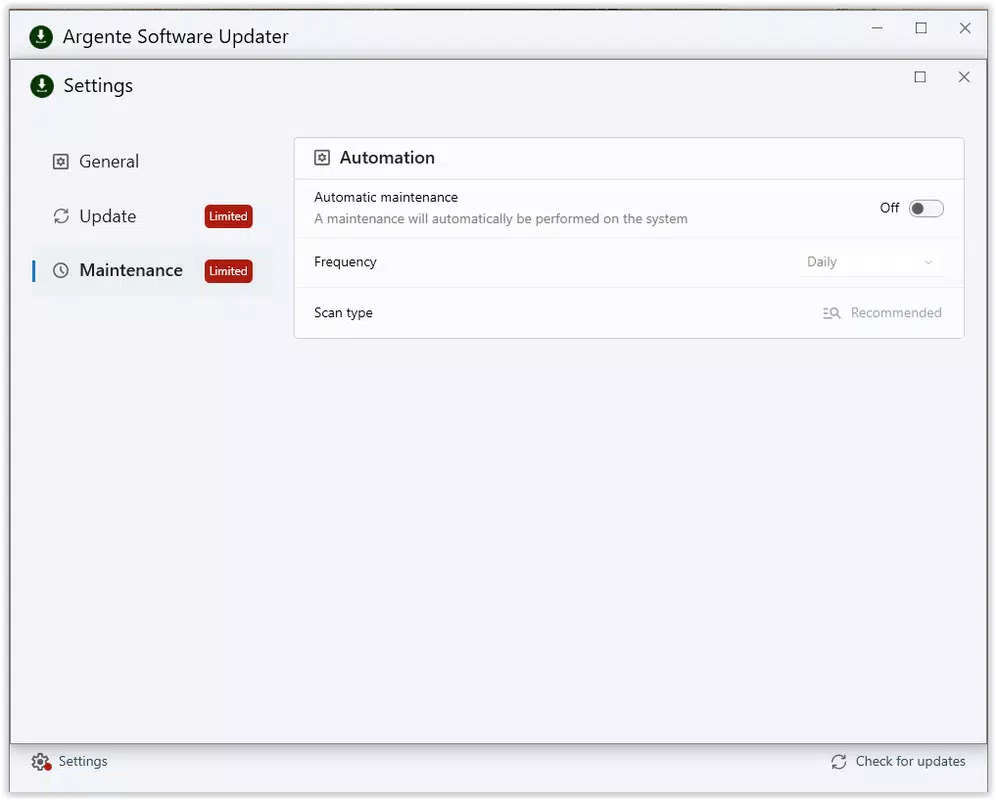Click the General gear-box icon

60,161
